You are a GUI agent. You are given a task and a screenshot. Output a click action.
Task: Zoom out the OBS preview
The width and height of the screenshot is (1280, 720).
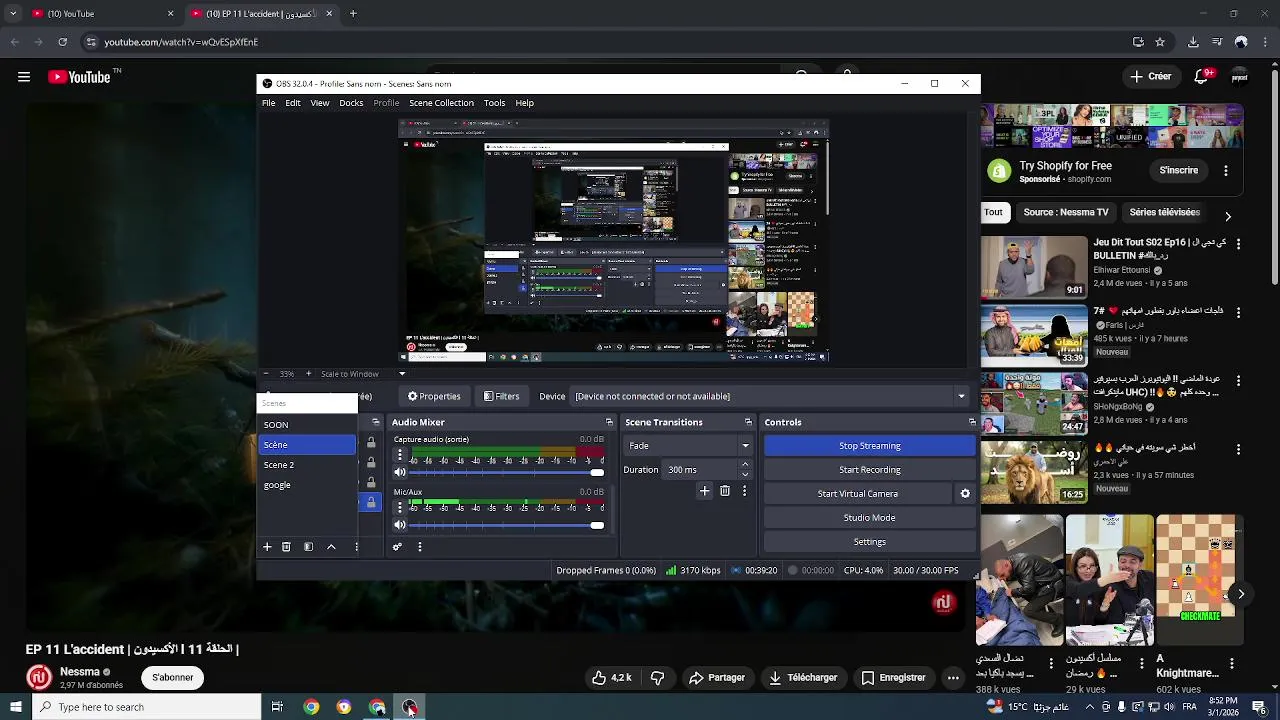265,374
